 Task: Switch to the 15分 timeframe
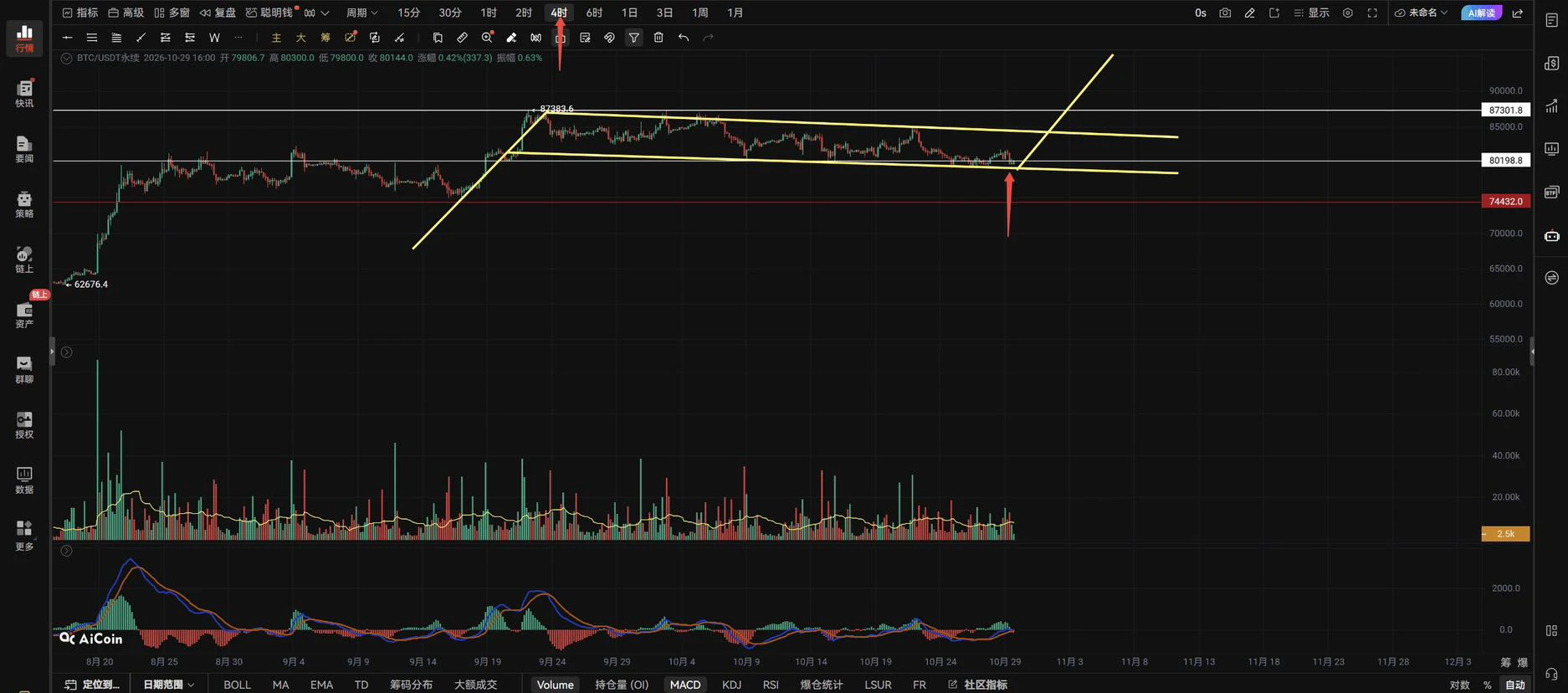pos(408,13)
